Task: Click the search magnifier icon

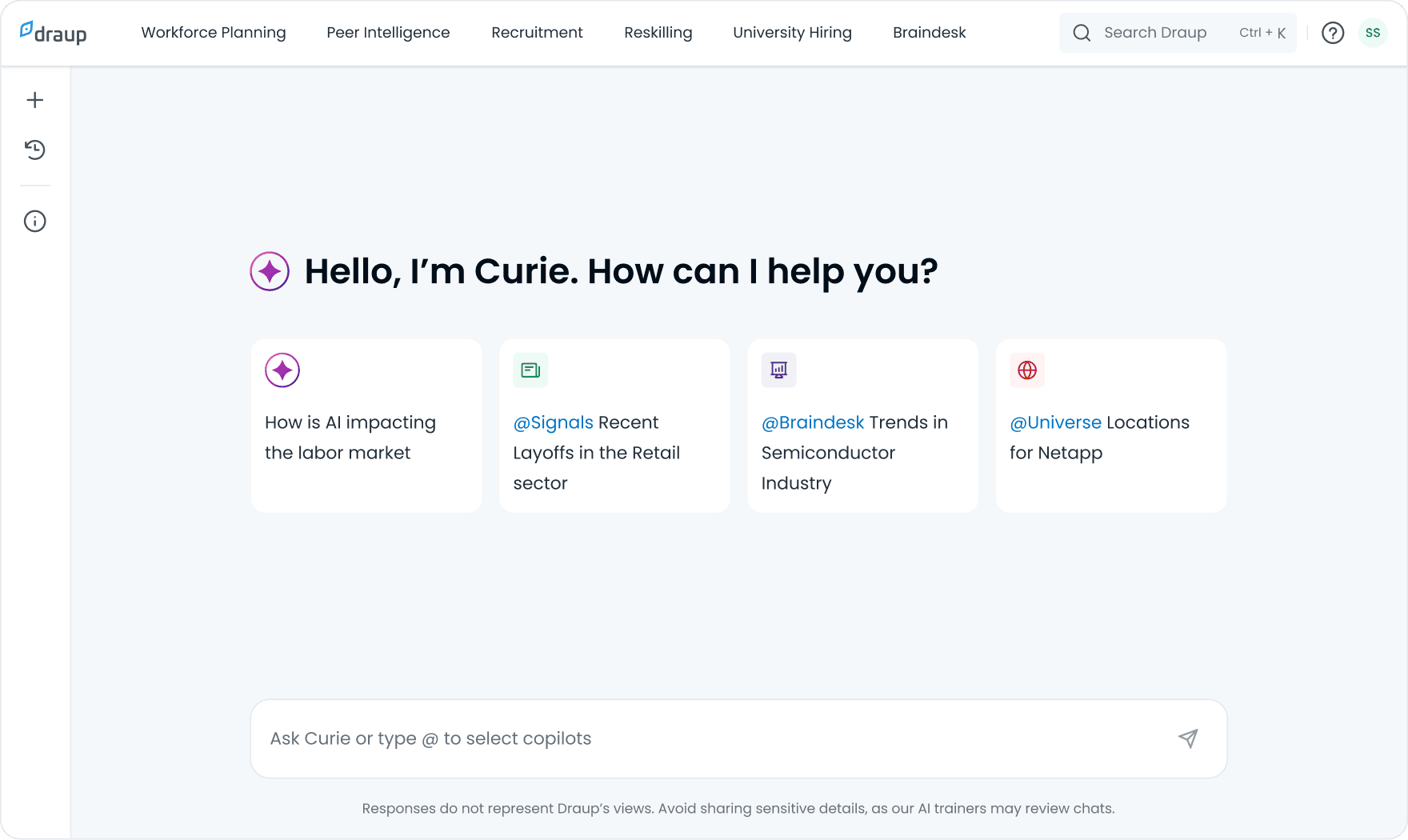Action: [1082, 33]
